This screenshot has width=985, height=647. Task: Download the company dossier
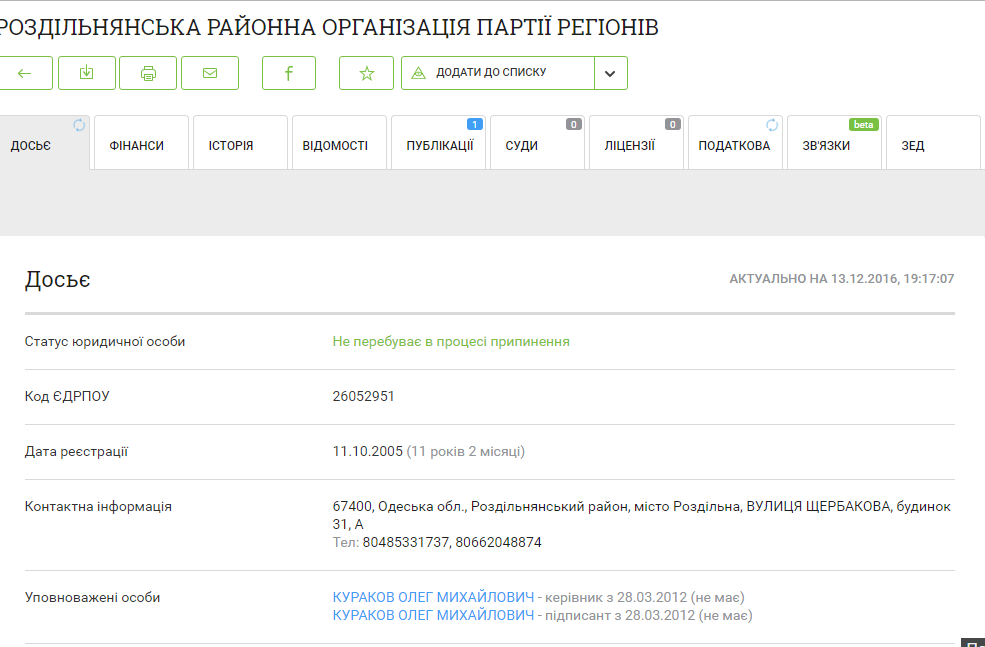(x=87, y=73)
